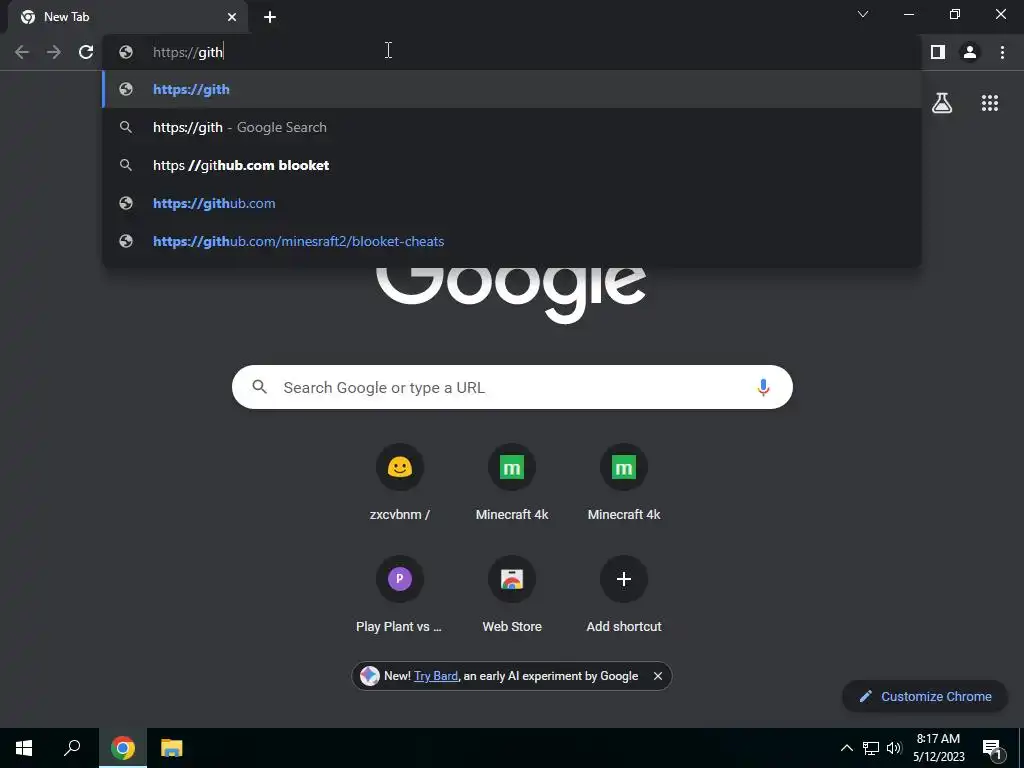Open the taskbar search icon

(x=72, y=748)
